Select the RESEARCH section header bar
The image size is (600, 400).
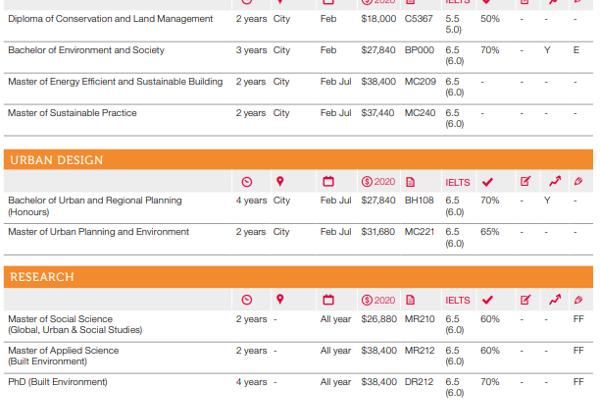tap(298, 276)
